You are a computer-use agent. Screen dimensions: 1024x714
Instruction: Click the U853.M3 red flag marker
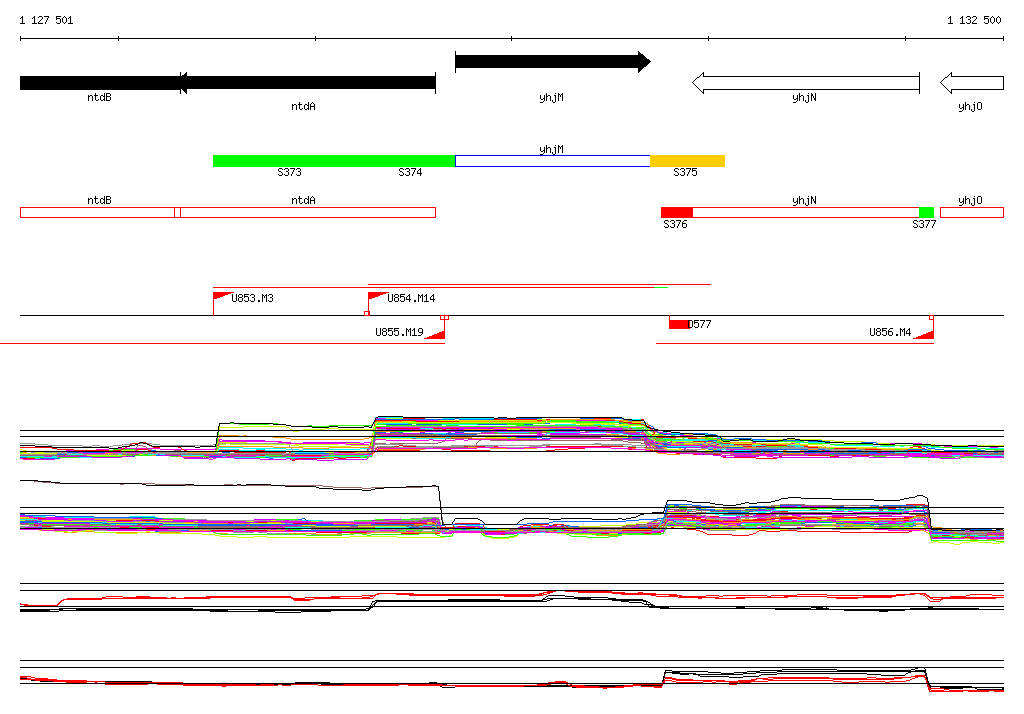[223, 297]
